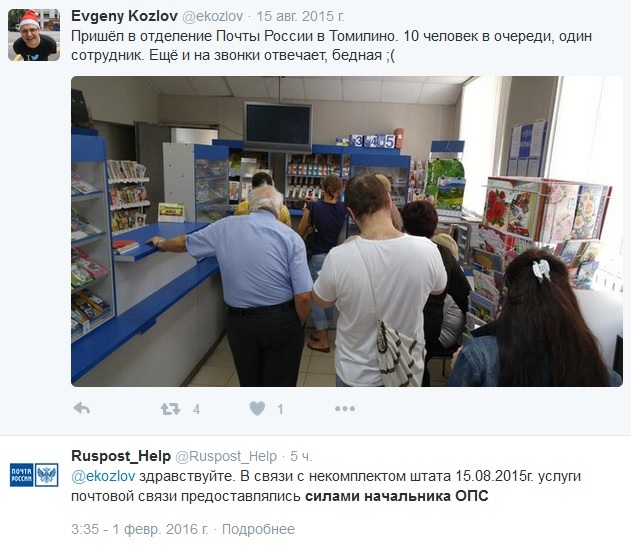The image size is (631, 545).
Task: Follow the @ekozlov mention in reply
Action: [x=103, y=476]
